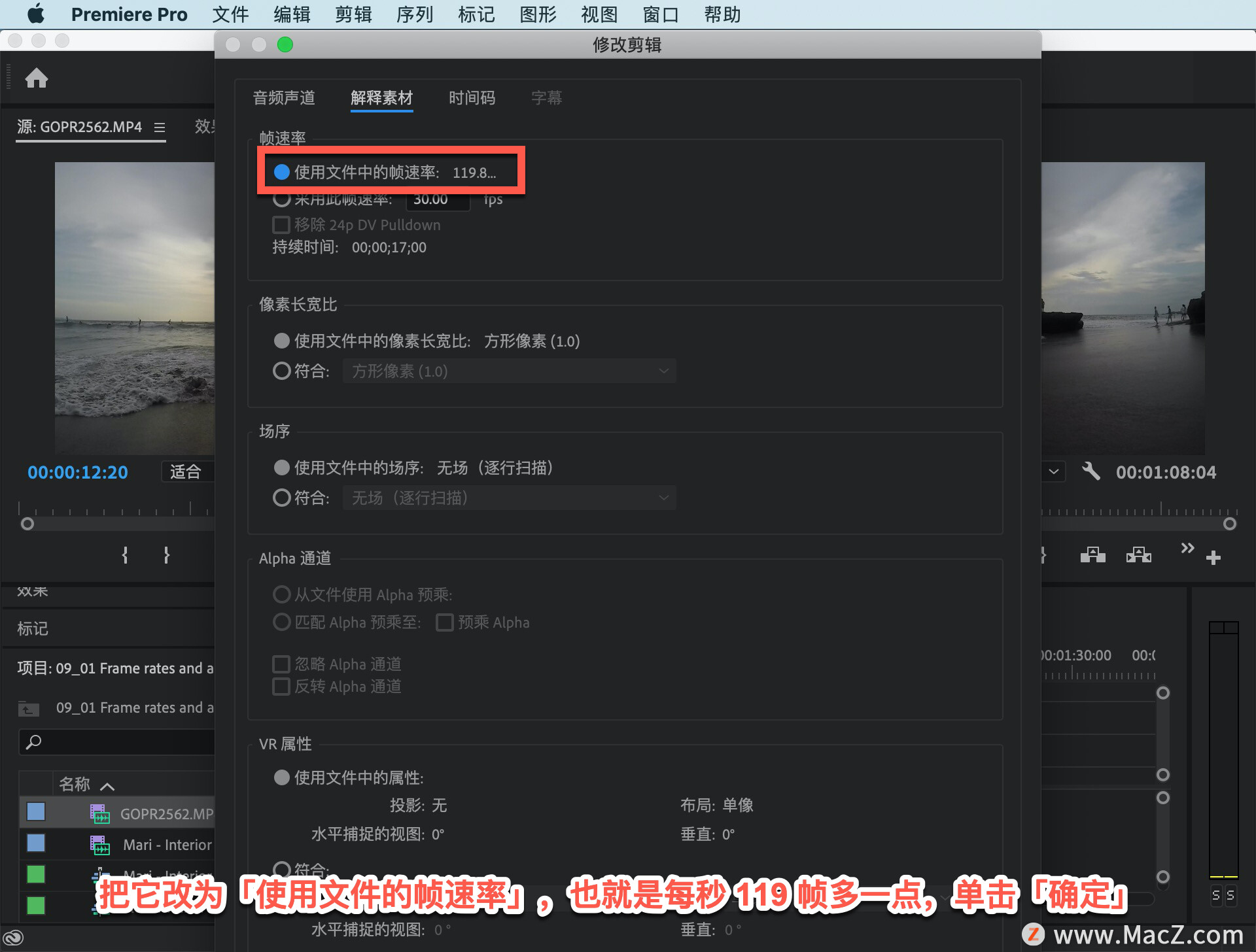Switch to the 音频声道 tab

[284, 98]
